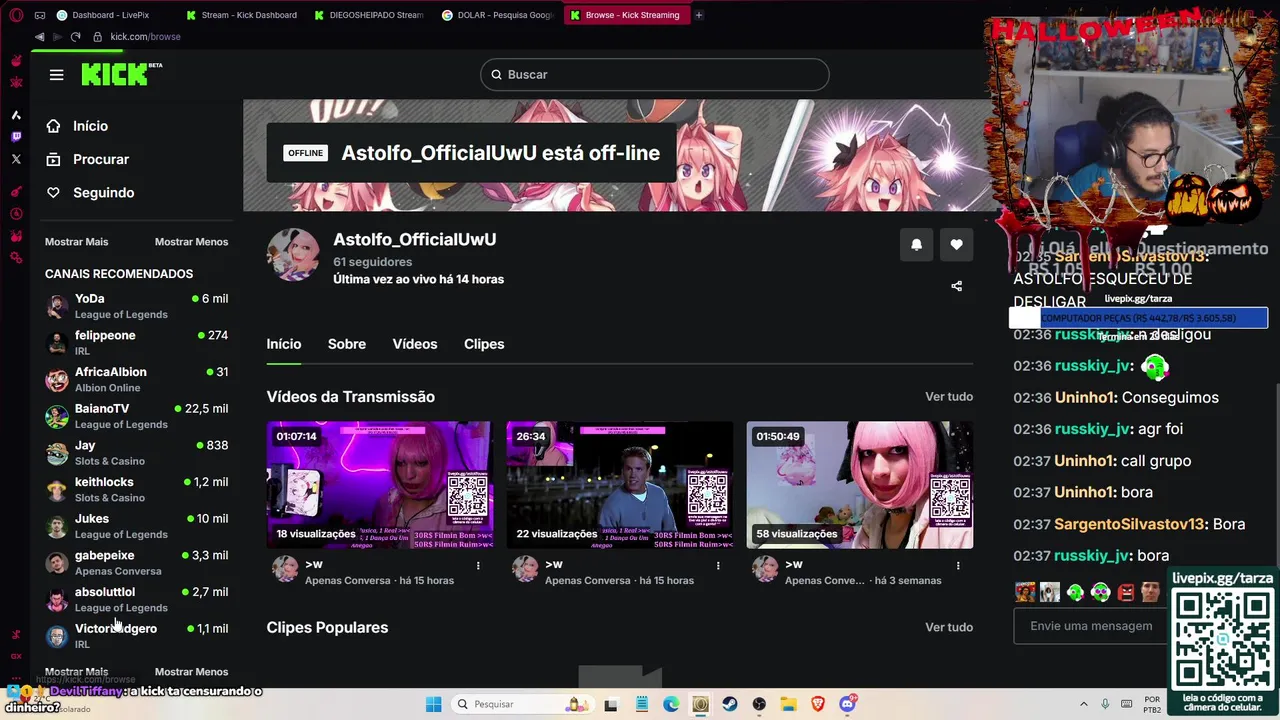Image resolution: width=1280 pixels, height=720 pixels.
Task: Open felippeone recommended channel
Action: [137, 343]
